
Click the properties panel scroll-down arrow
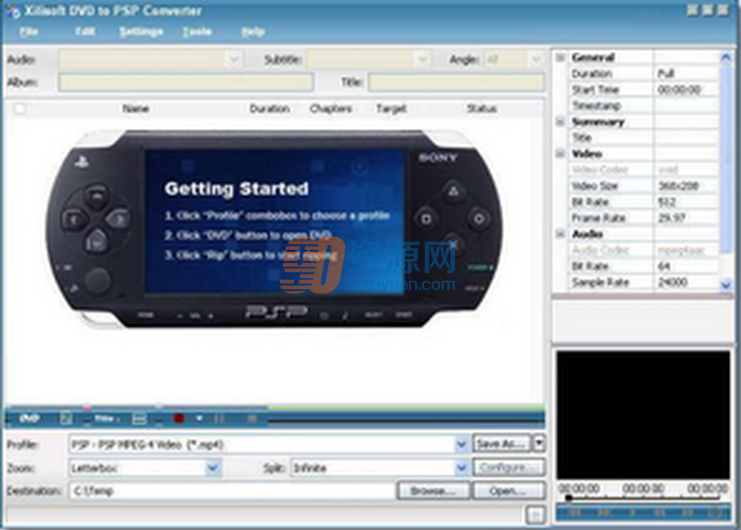(726, 284)
